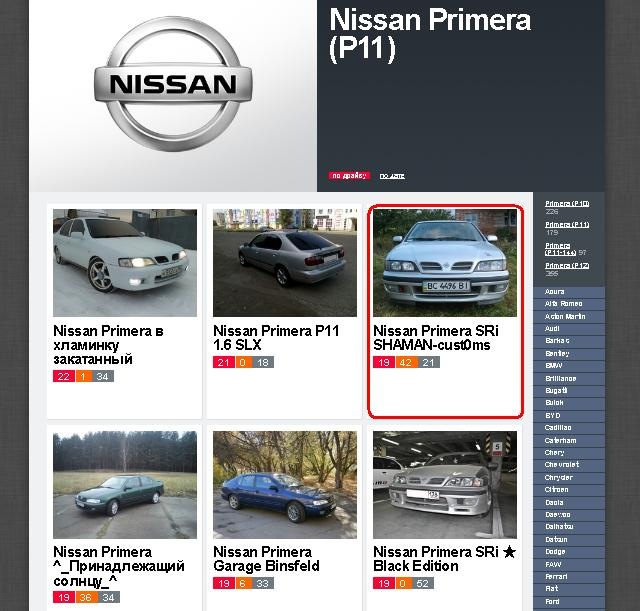Image resolution: width=640 pixels, height=611 pixels.
Task: Select Bentley in the brand list
Action: 557,353
